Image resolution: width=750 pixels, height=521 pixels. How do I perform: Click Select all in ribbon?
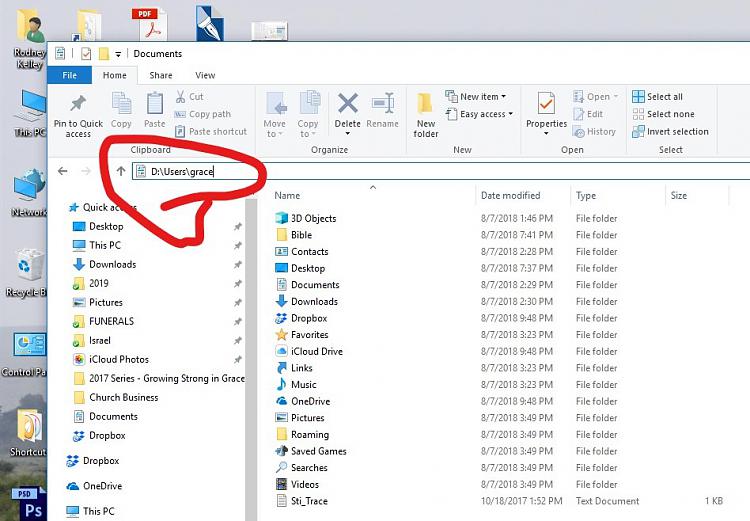tap(657, 97)
